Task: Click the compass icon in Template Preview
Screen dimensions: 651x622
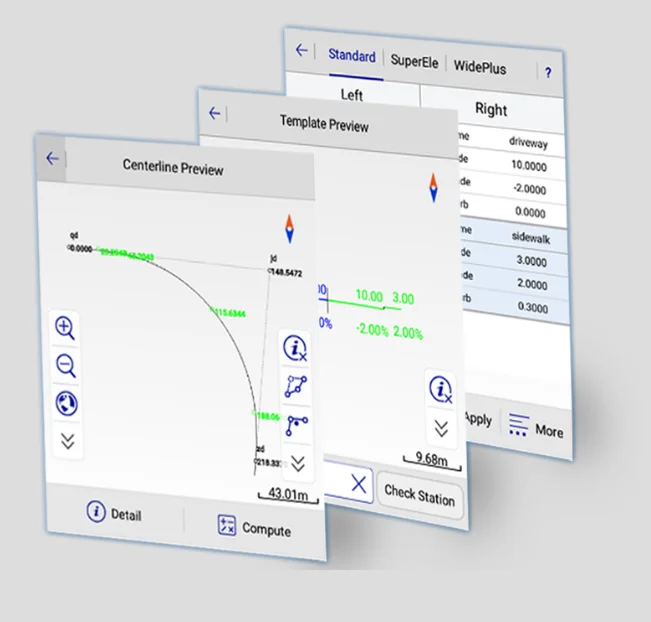Action: (433, 188)
